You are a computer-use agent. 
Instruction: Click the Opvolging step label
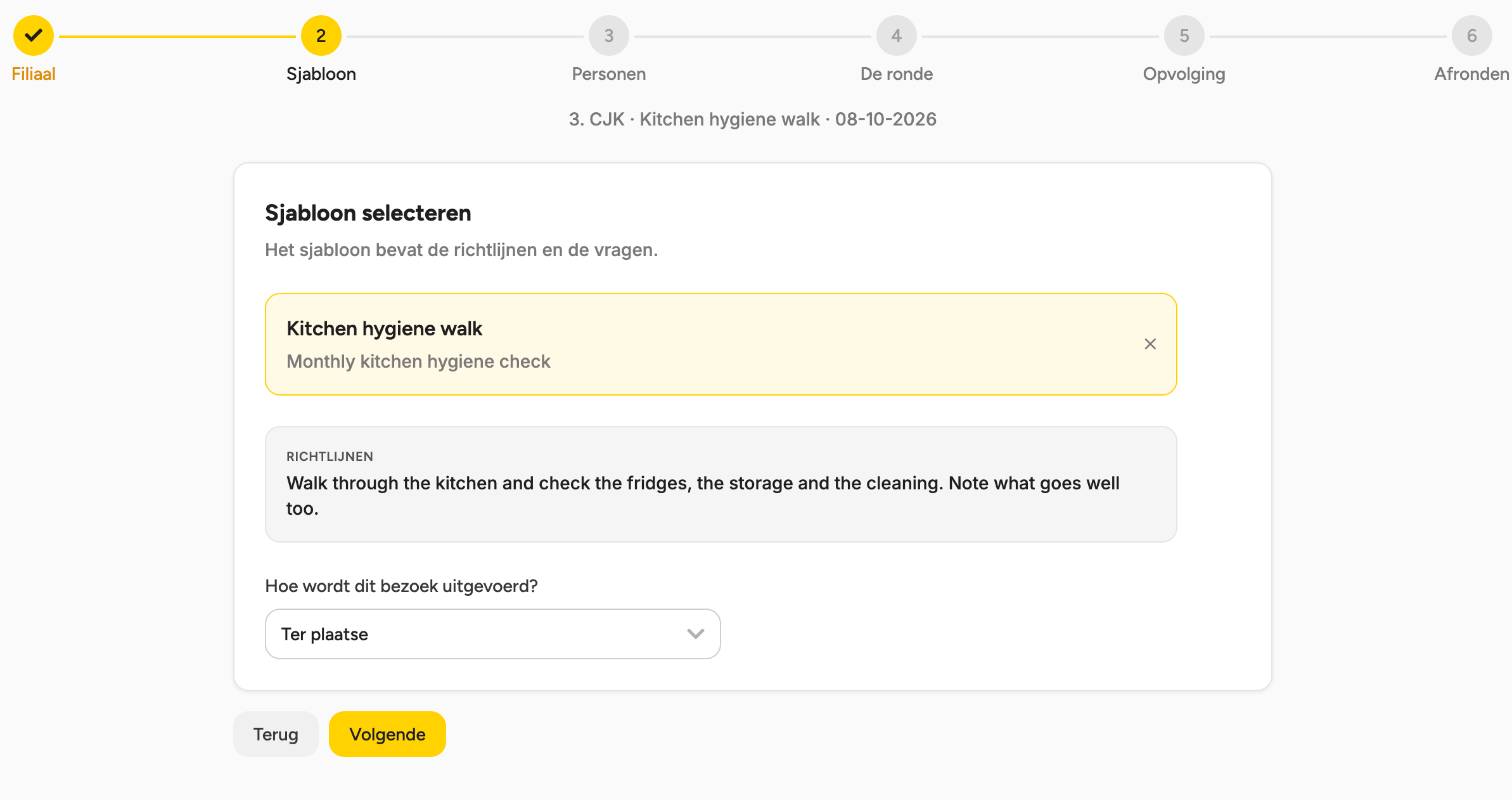[1184, 74]
